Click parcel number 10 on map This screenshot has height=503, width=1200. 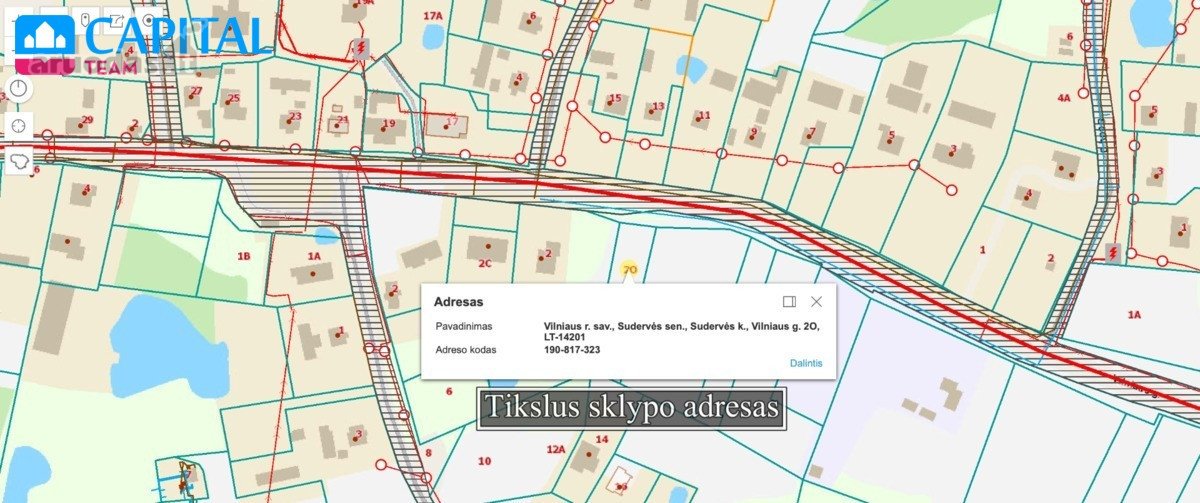click(x=484, y=461)
